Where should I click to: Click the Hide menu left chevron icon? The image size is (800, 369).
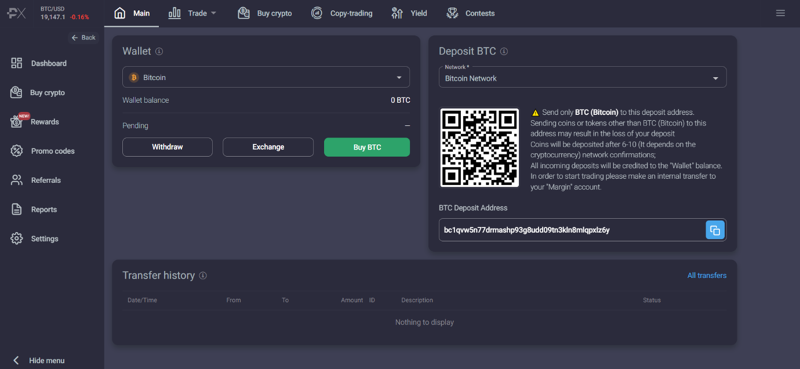[16, 360]
